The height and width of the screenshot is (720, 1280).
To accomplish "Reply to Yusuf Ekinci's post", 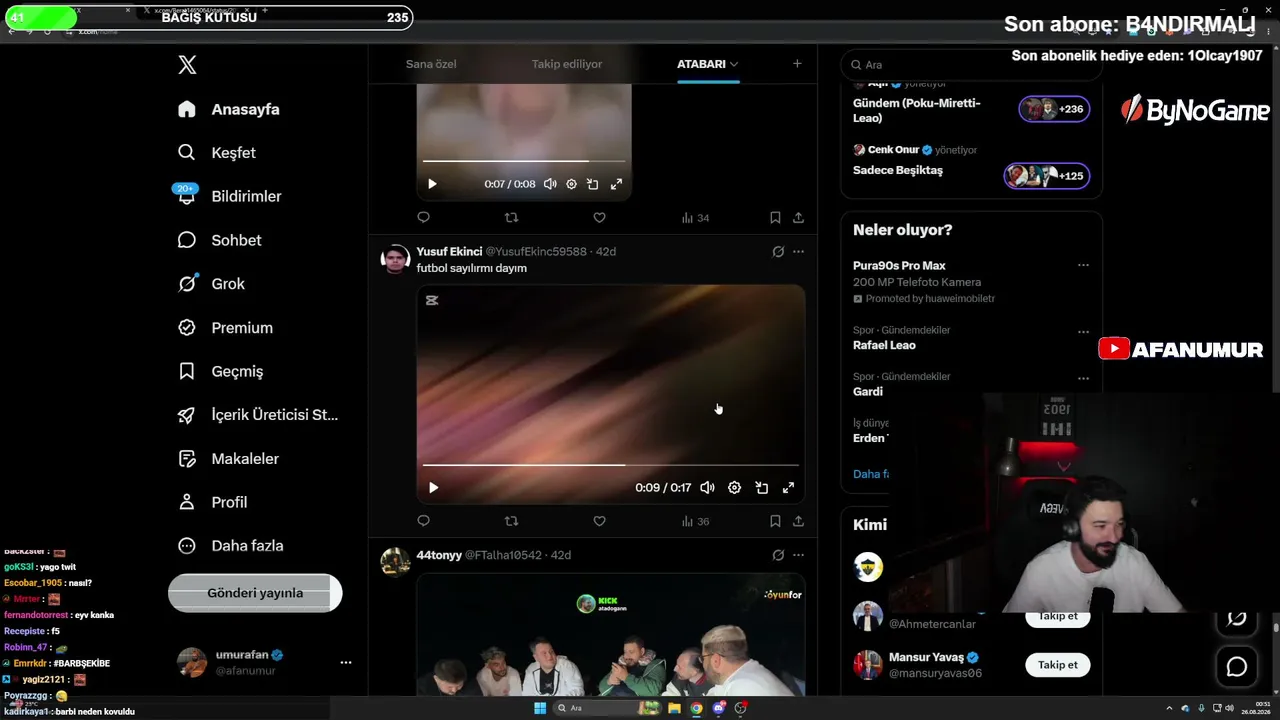I will 423,521.
